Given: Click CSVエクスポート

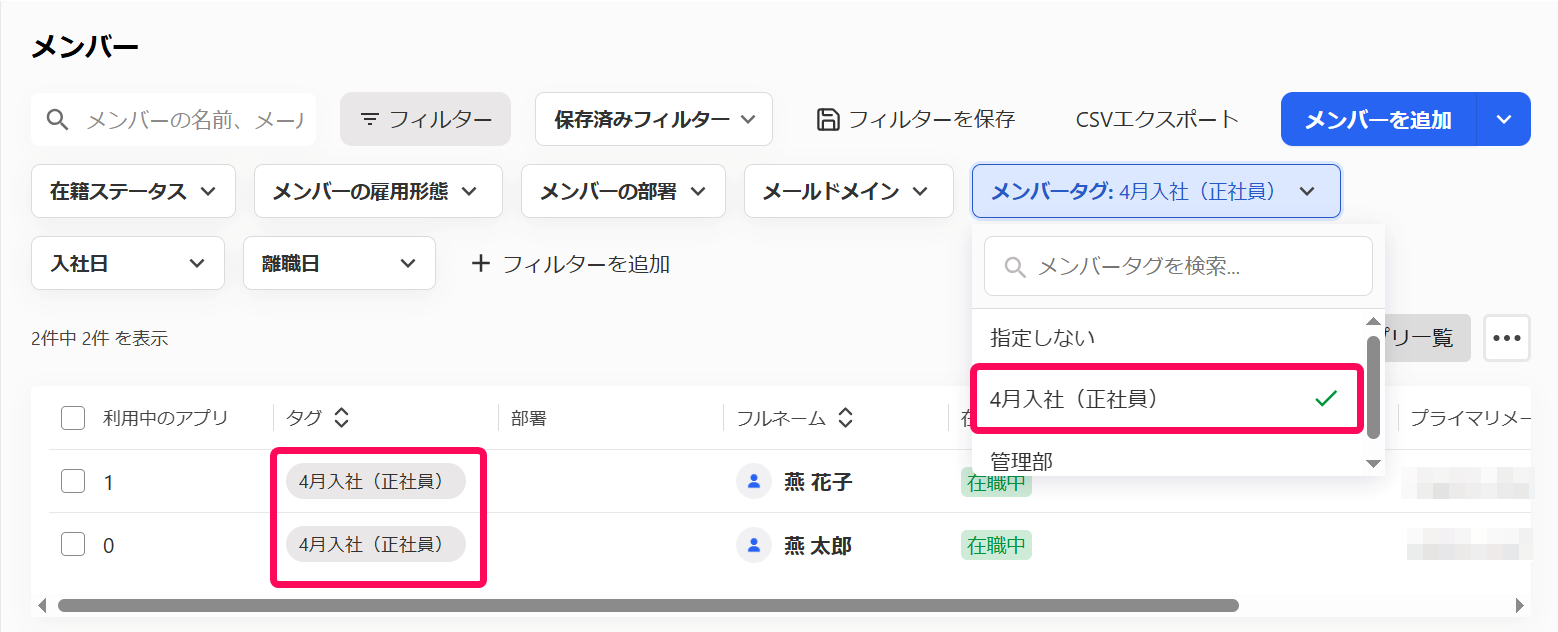Looking at the screenshot, I should [x=1157, y=120].
